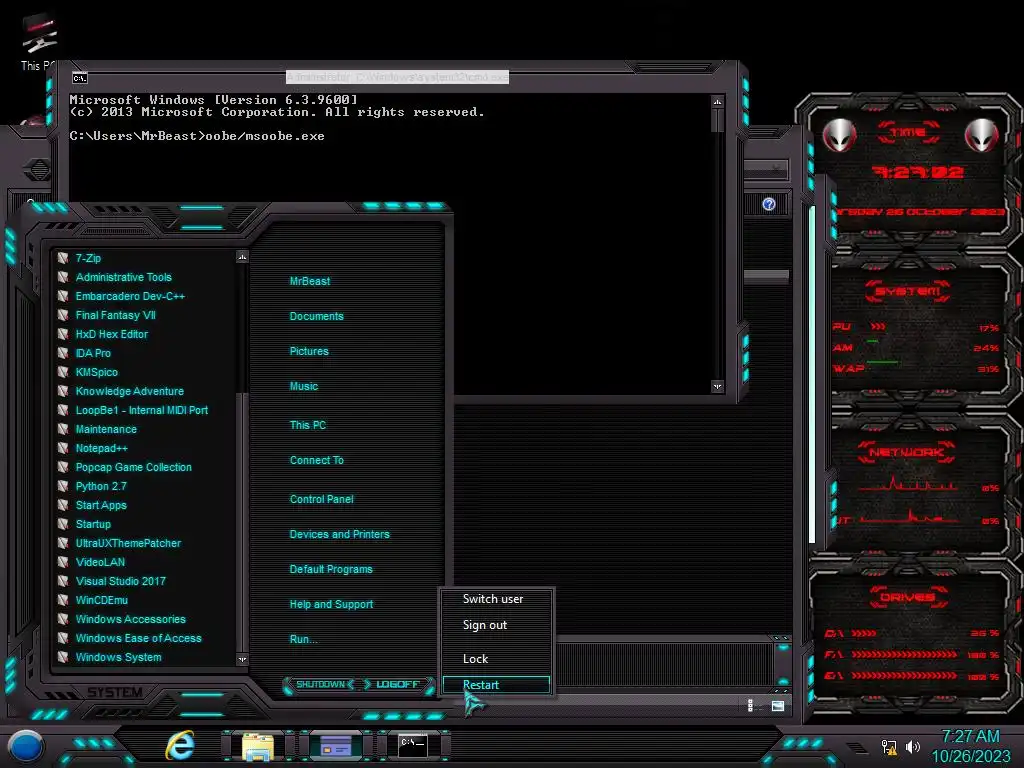
Task: Select Lock from power menu
Action: click(x=475, y=659)
